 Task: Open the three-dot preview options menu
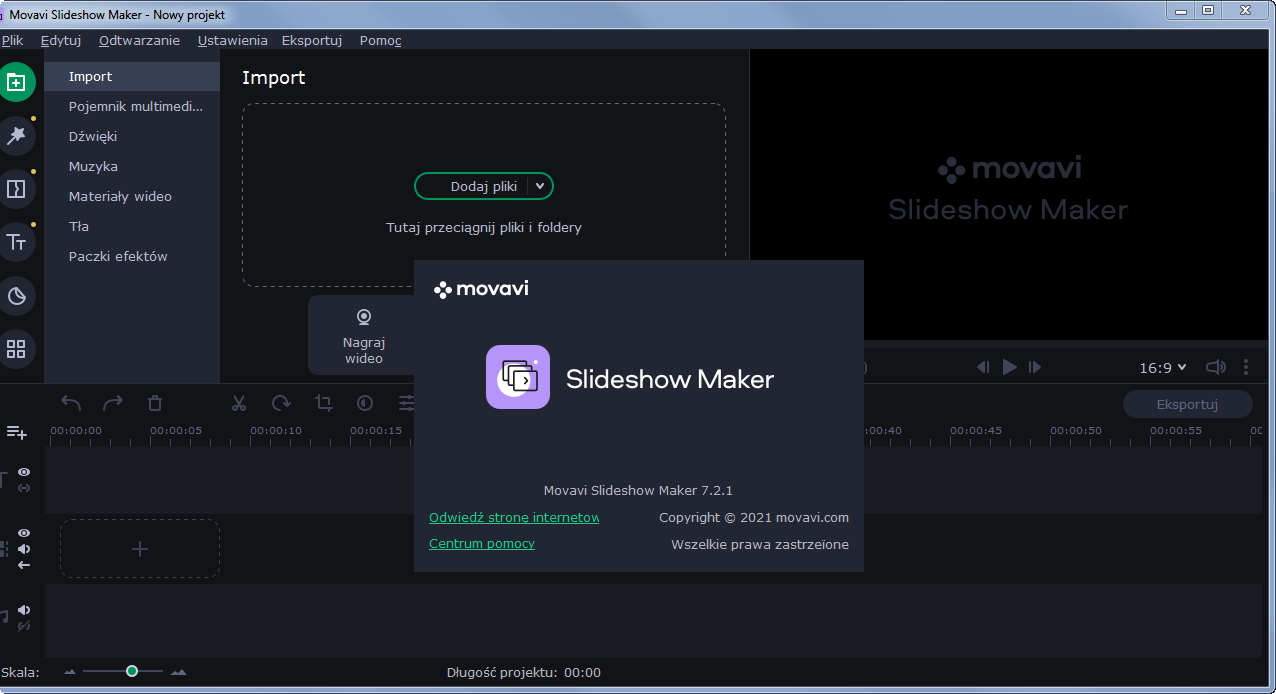pyautogui.click(x=1246, y=367)
